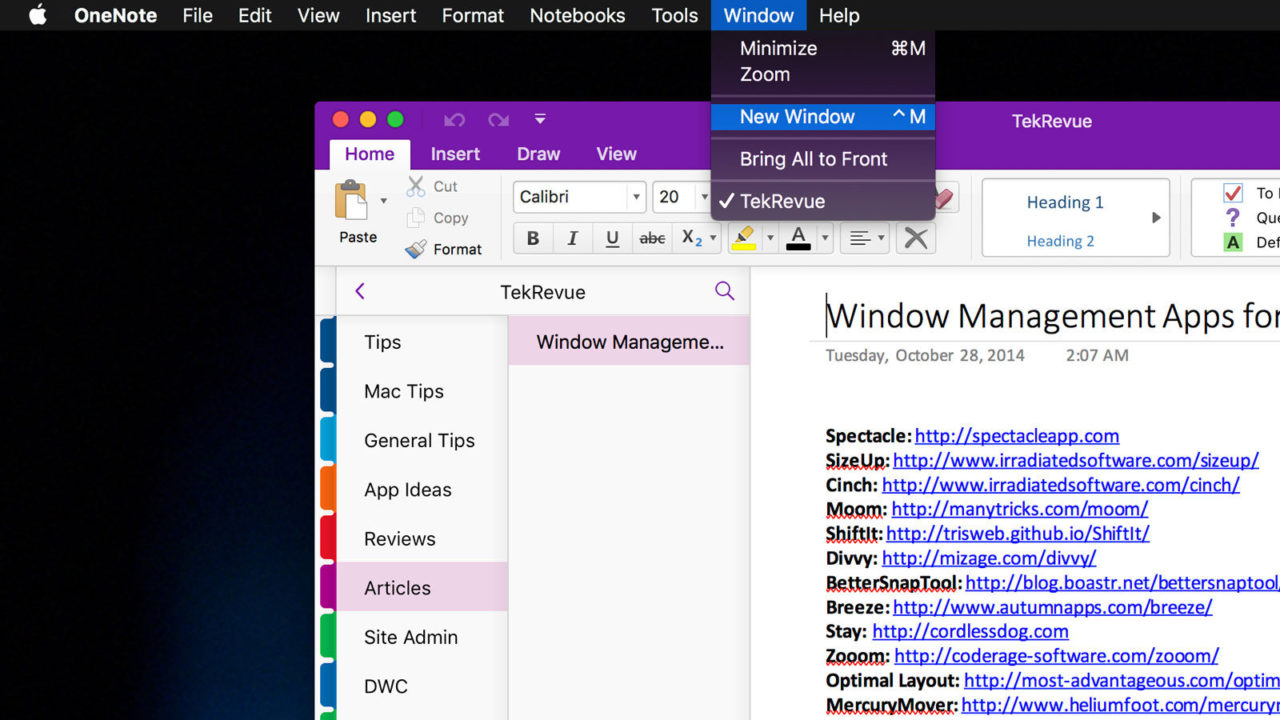Open search with magnifier icon
Viewport: 1280px width, 720px height.
[x=725, y=291]
